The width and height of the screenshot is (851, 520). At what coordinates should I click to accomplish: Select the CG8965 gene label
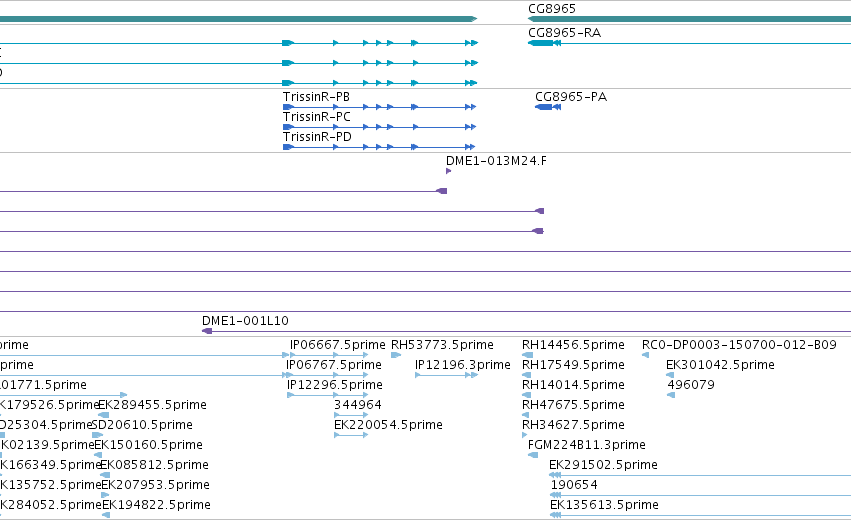coord(551,9)
